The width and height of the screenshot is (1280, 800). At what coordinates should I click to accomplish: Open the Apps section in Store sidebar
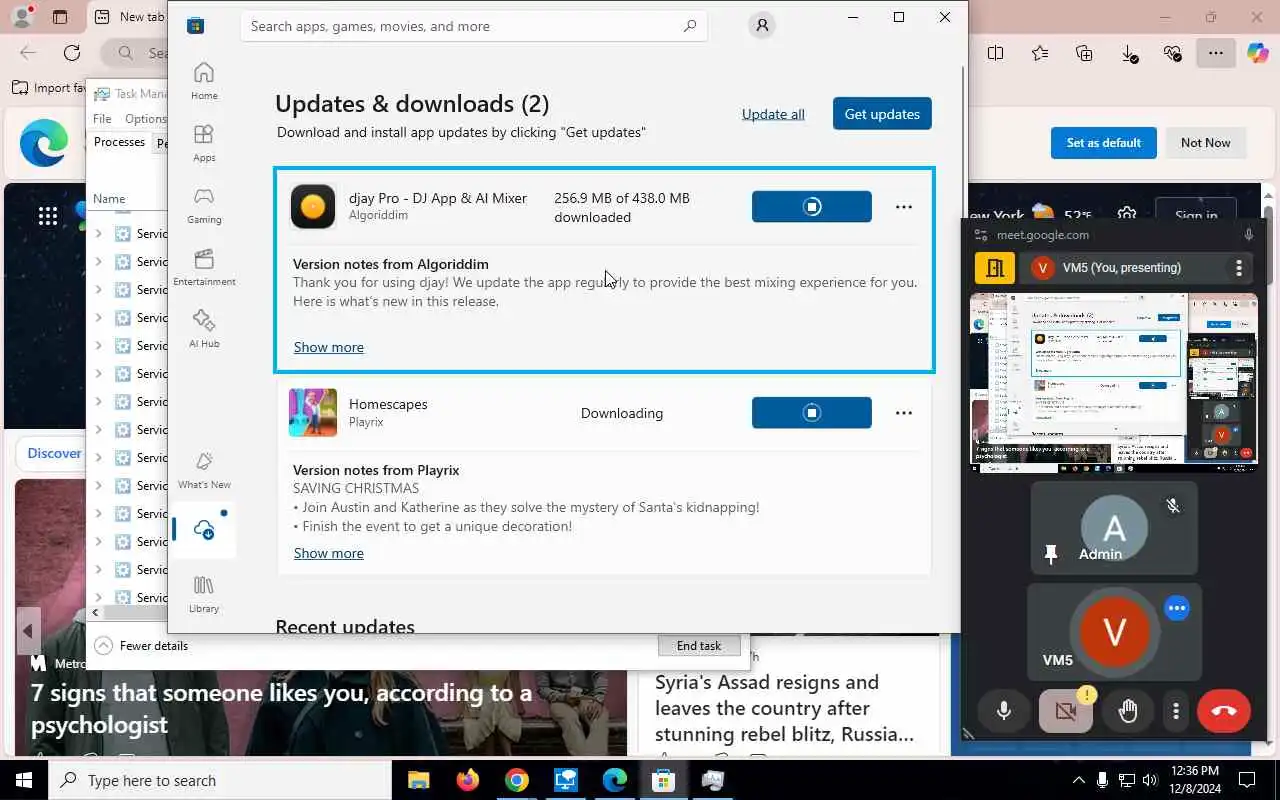pos(204,143)
